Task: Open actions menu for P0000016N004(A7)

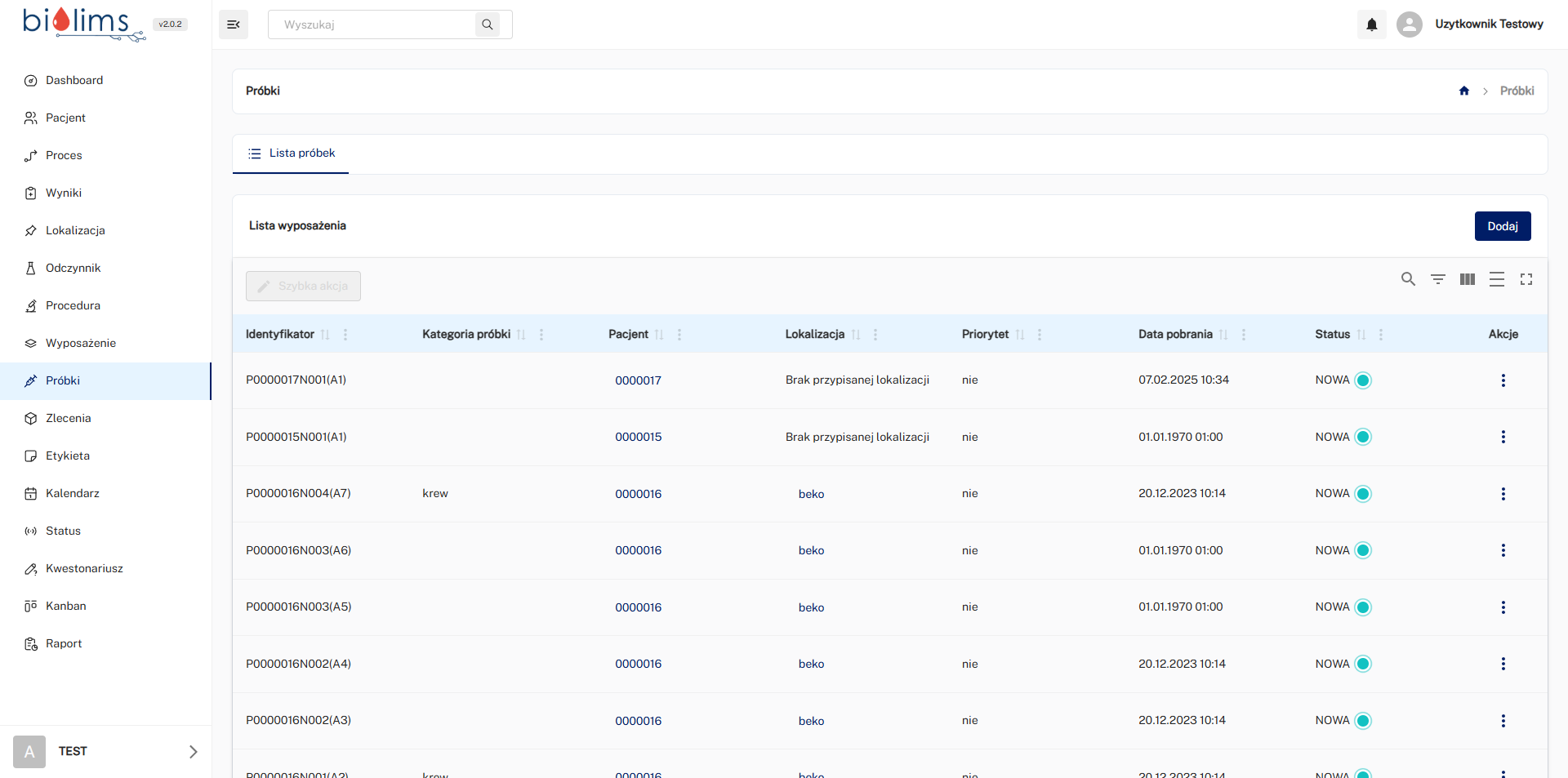Action: [x=1503, y=494]
